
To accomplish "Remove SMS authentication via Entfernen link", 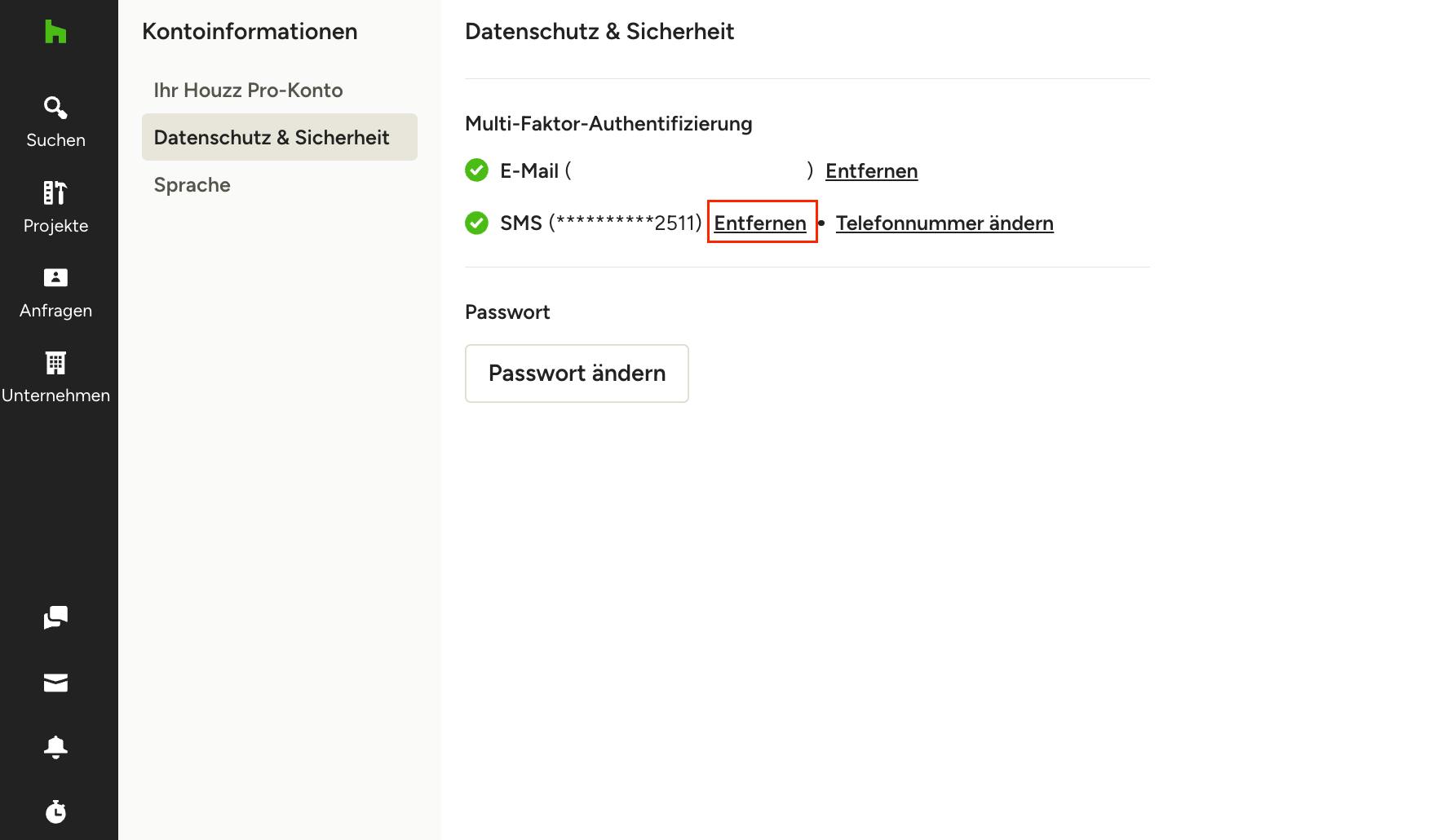I will tap(760, 223).
